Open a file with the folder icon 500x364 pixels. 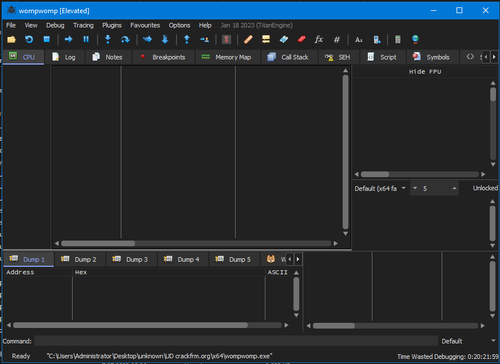[x=11, y=39]
